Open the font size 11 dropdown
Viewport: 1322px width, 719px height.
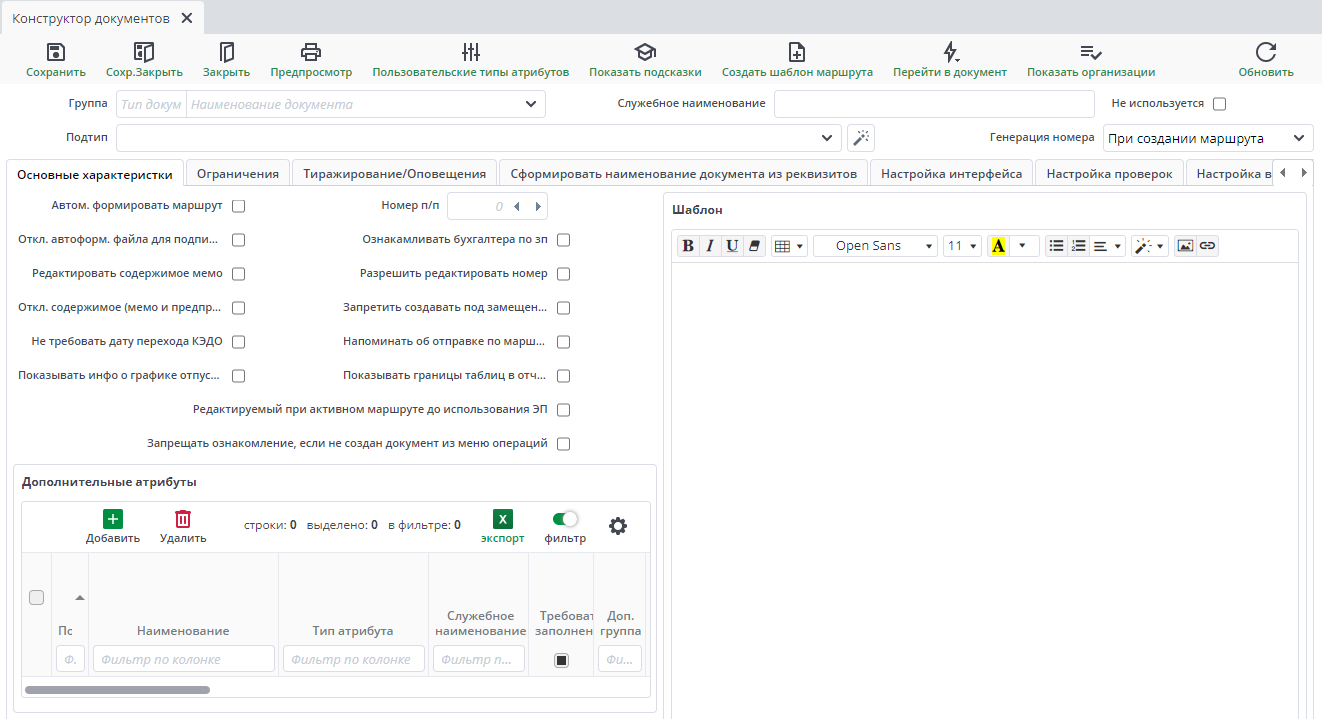click(962, 246)
